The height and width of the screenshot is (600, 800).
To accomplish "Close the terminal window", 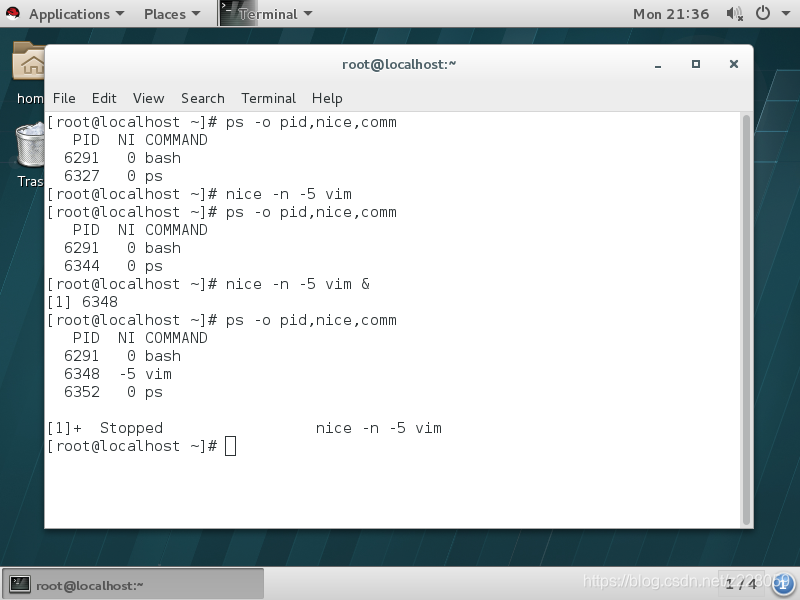I will 734,64.
